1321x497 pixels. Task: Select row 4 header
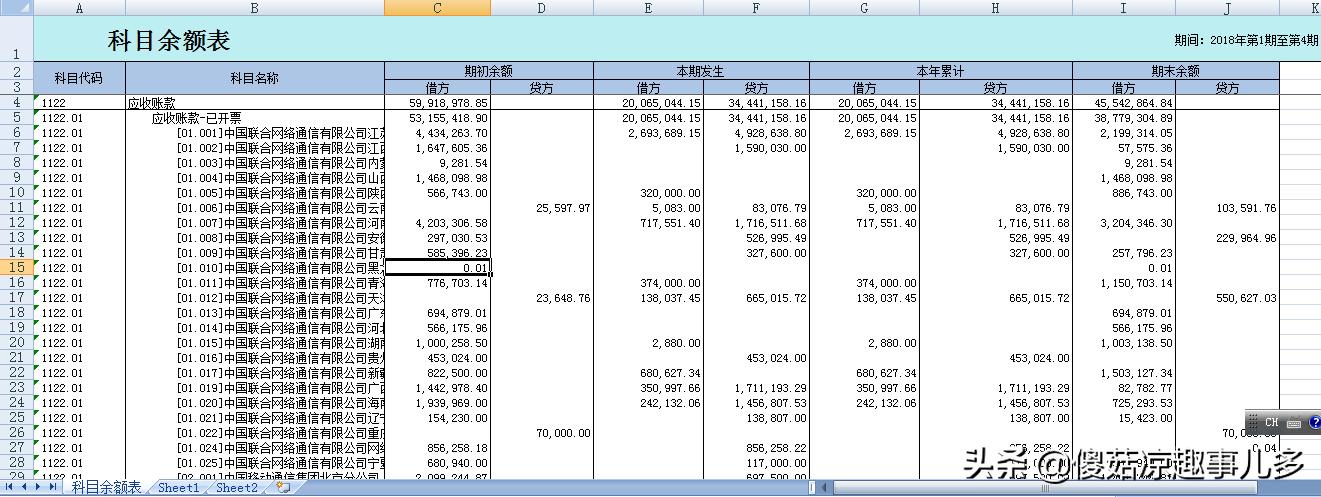pyautogui.click(x=17, y=102)
